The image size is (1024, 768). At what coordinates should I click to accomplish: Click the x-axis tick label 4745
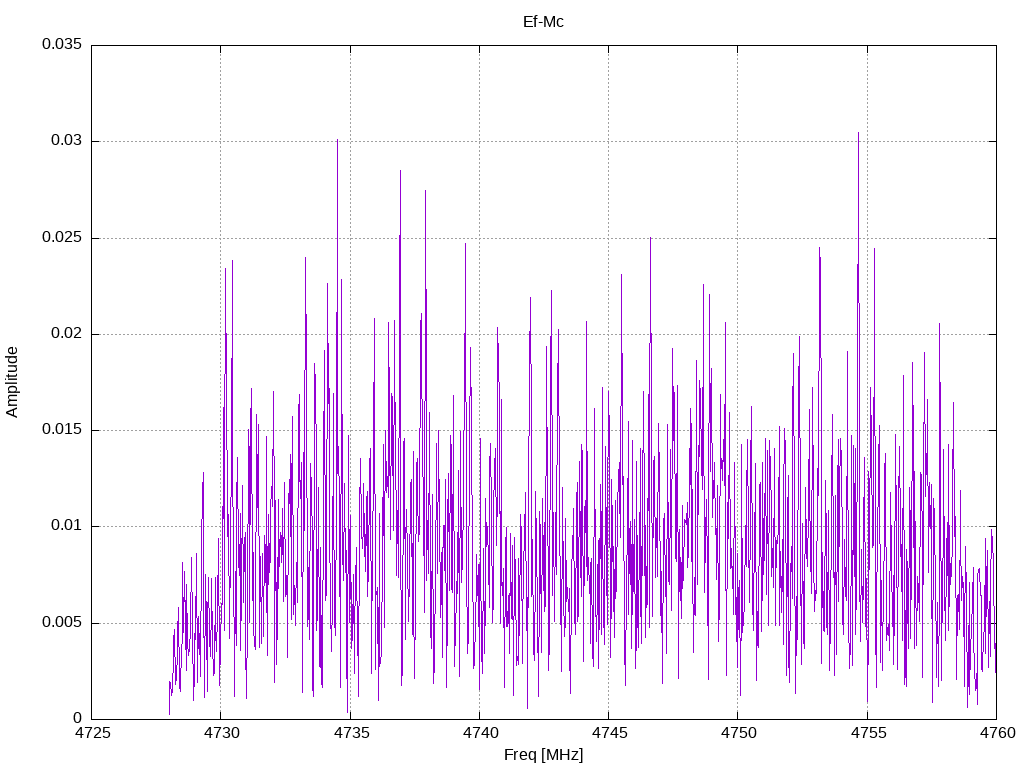[x=609, y=733]
